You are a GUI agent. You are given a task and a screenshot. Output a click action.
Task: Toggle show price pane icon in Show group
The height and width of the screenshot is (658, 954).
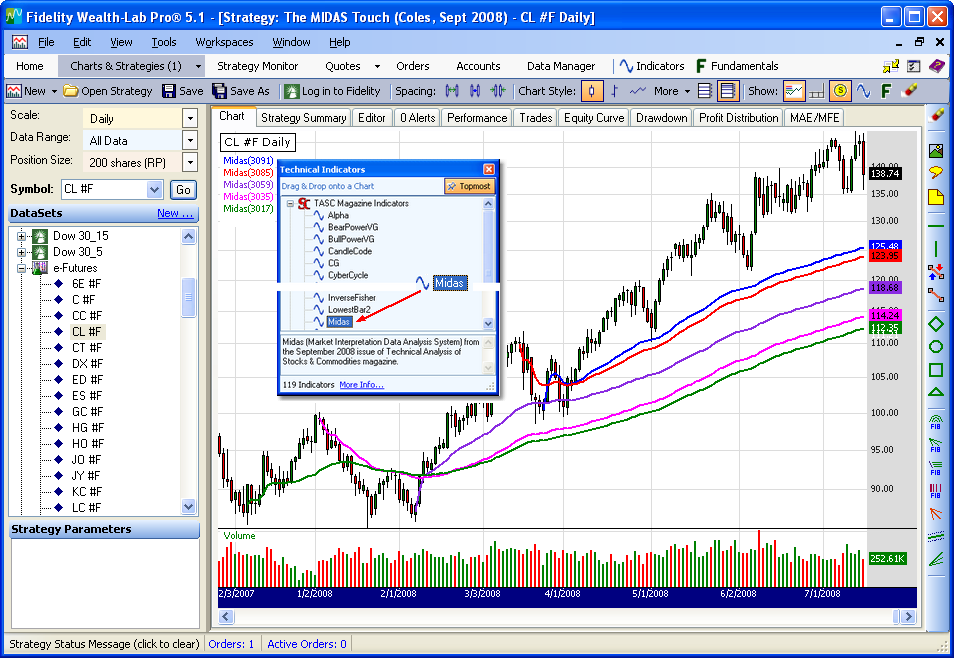tap(794, 91)
